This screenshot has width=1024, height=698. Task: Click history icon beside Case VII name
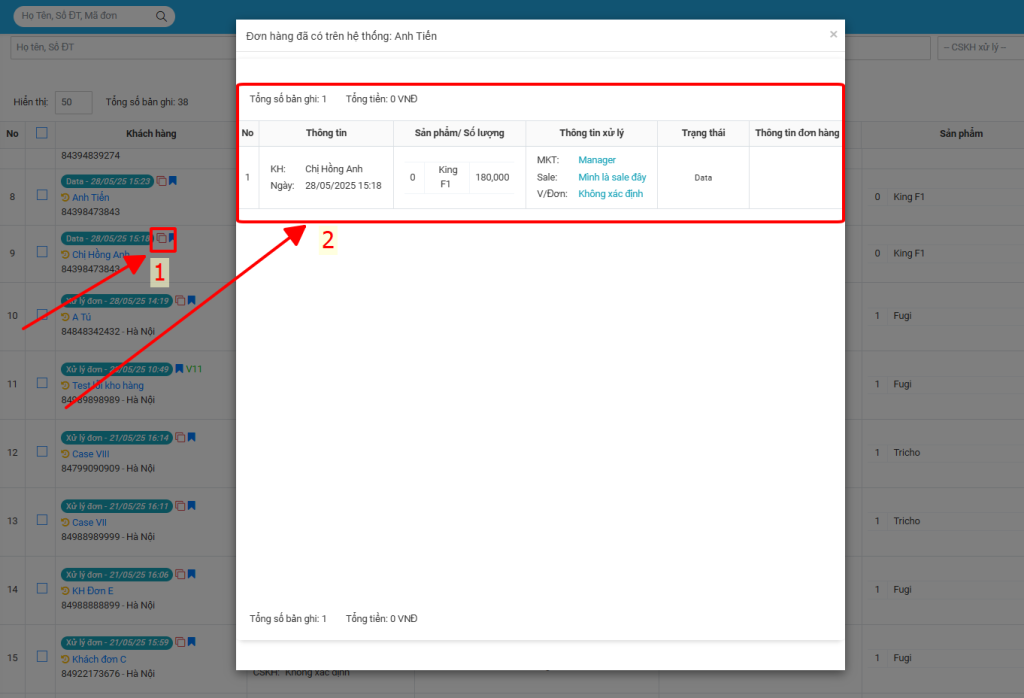click(66, 522)
